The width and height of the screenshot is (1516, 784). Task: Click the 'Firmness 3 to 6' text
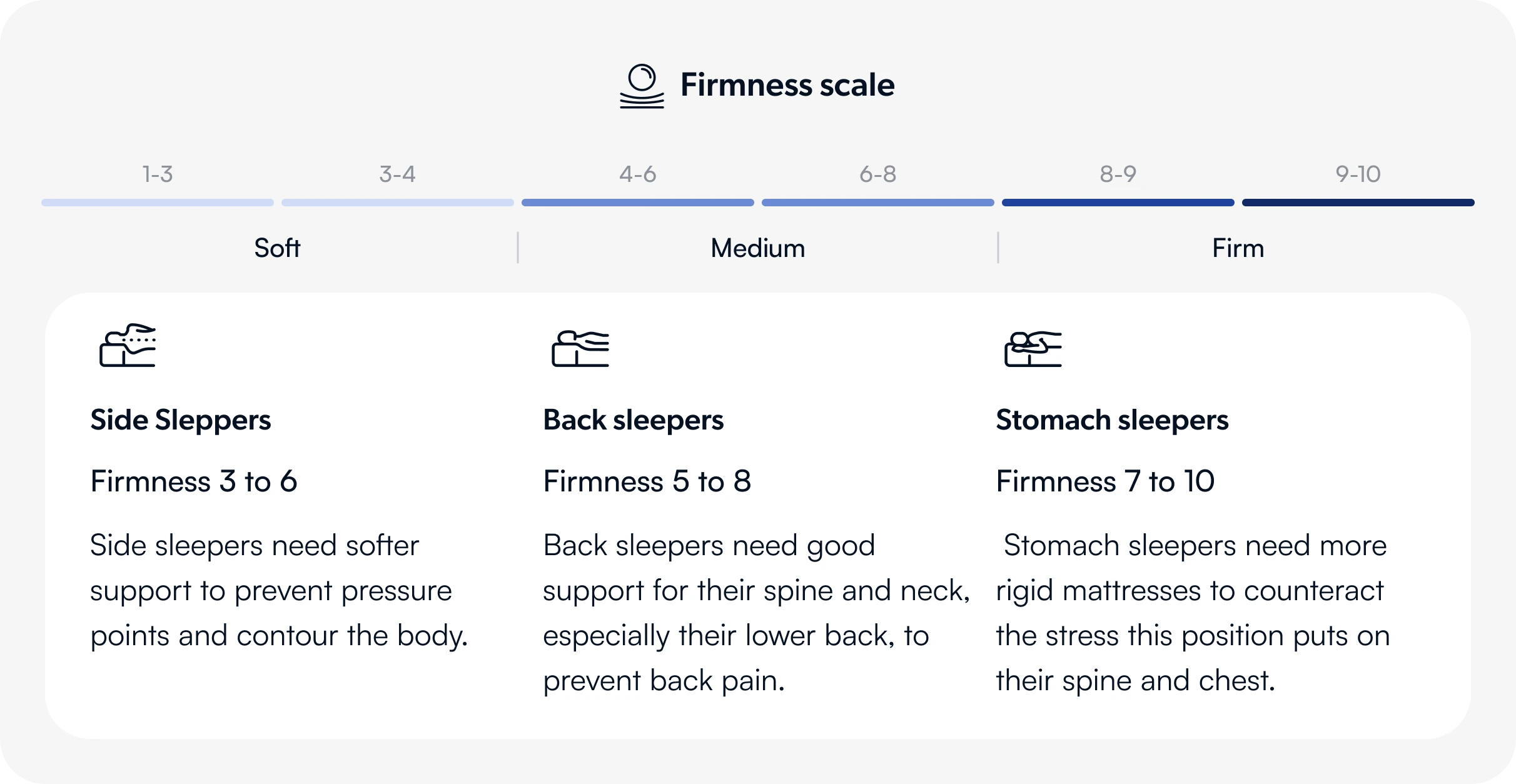click(x=194, y=481)
